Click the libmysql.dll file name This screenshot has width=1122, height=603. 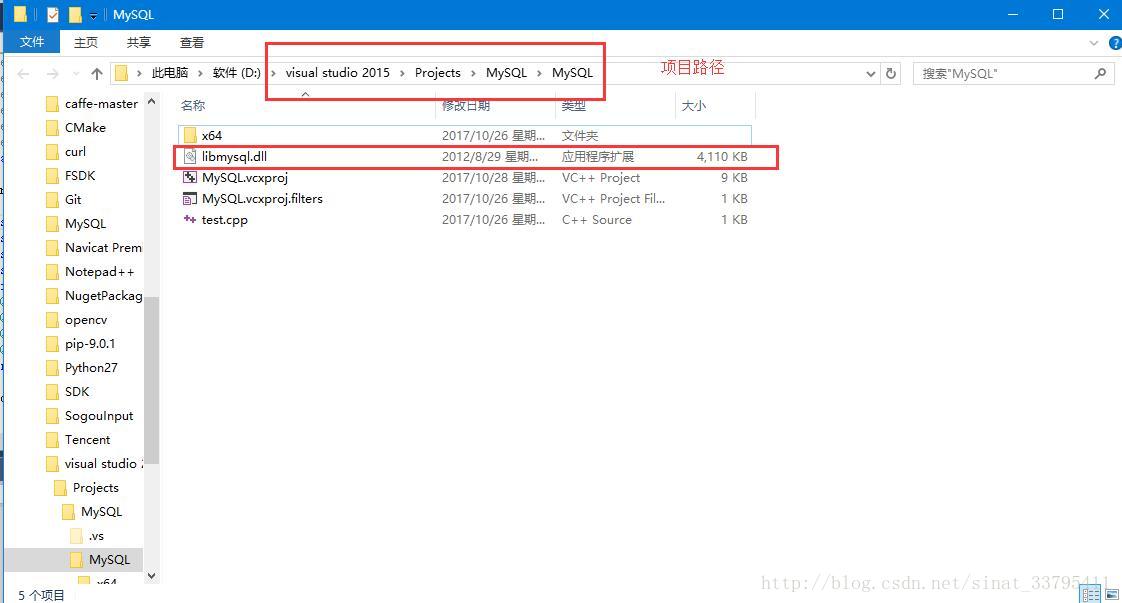[234, 157]
